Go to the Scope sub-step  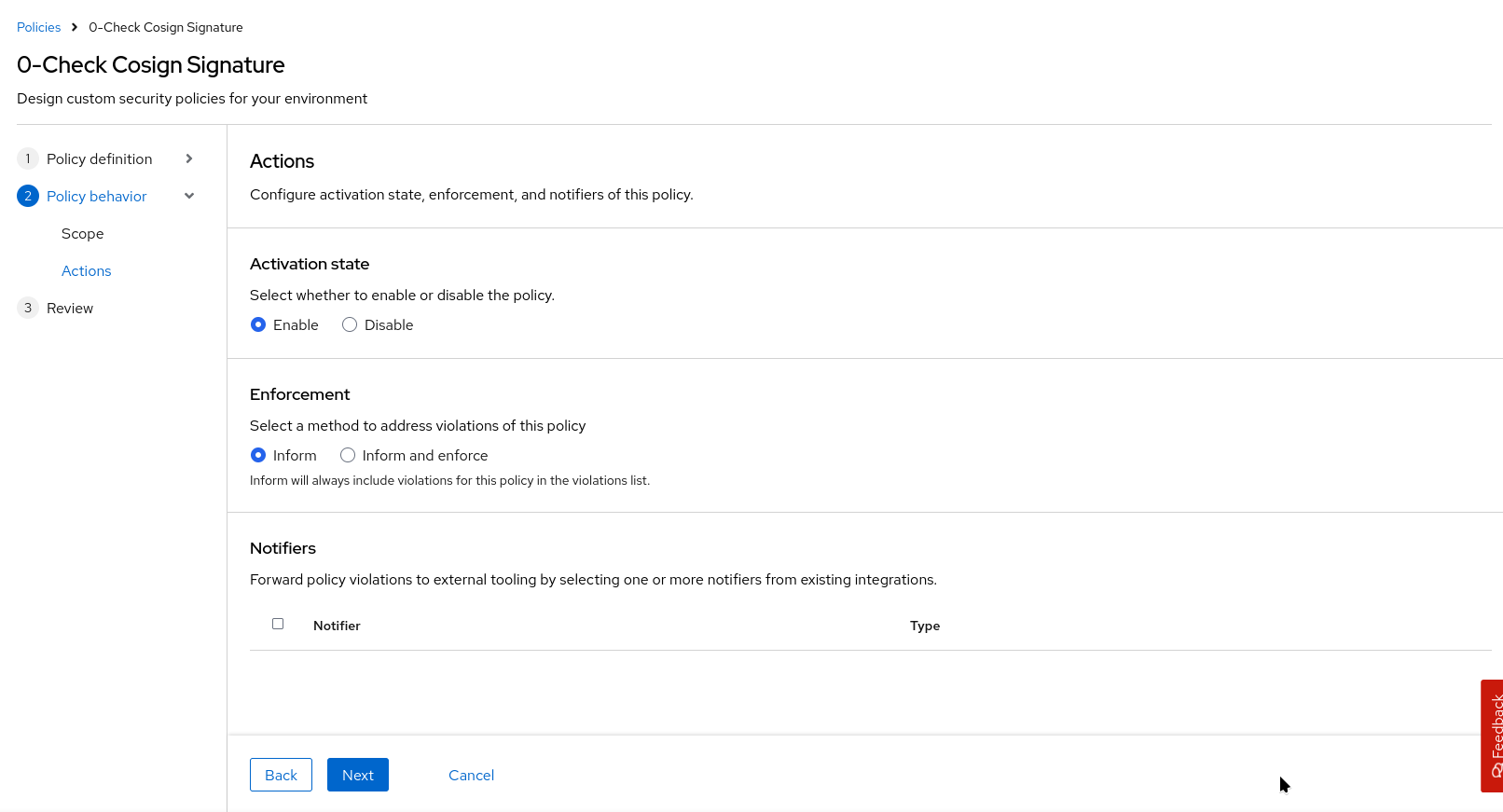(x=82, y=233)
